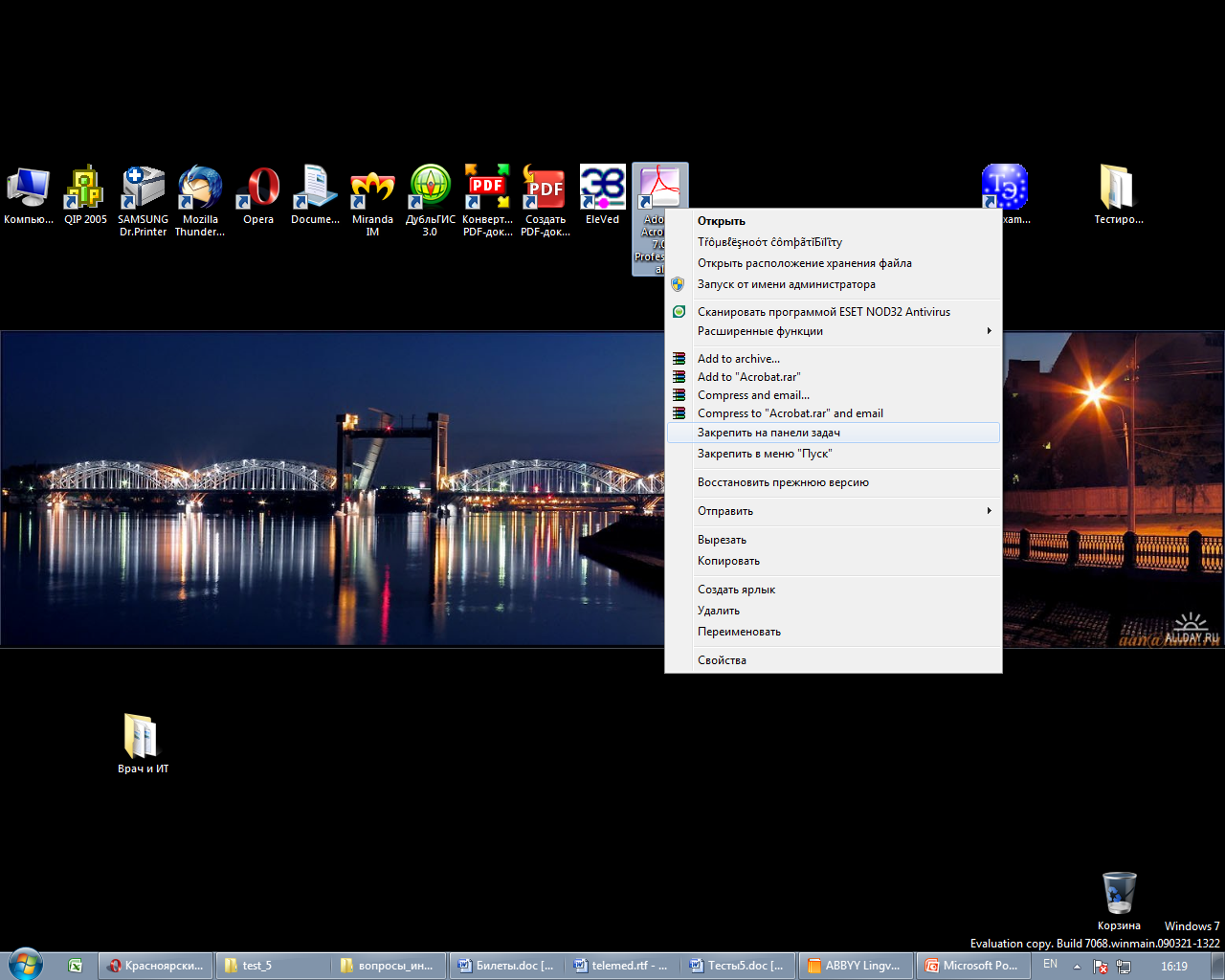The width and height of the screenshot is (1225, 980).
Task: Expand the Отправить submenu
Action: (x=834, y=511)
